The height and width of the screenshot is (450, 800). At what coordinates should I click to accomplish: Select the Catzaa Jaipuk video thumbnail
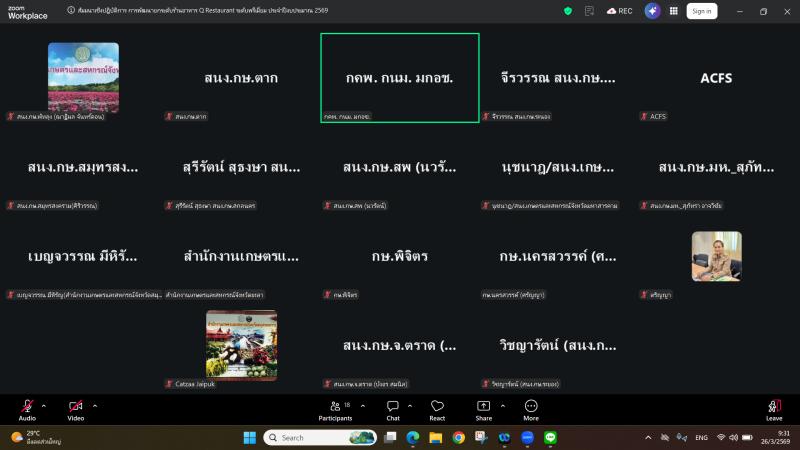coord(241,344)
